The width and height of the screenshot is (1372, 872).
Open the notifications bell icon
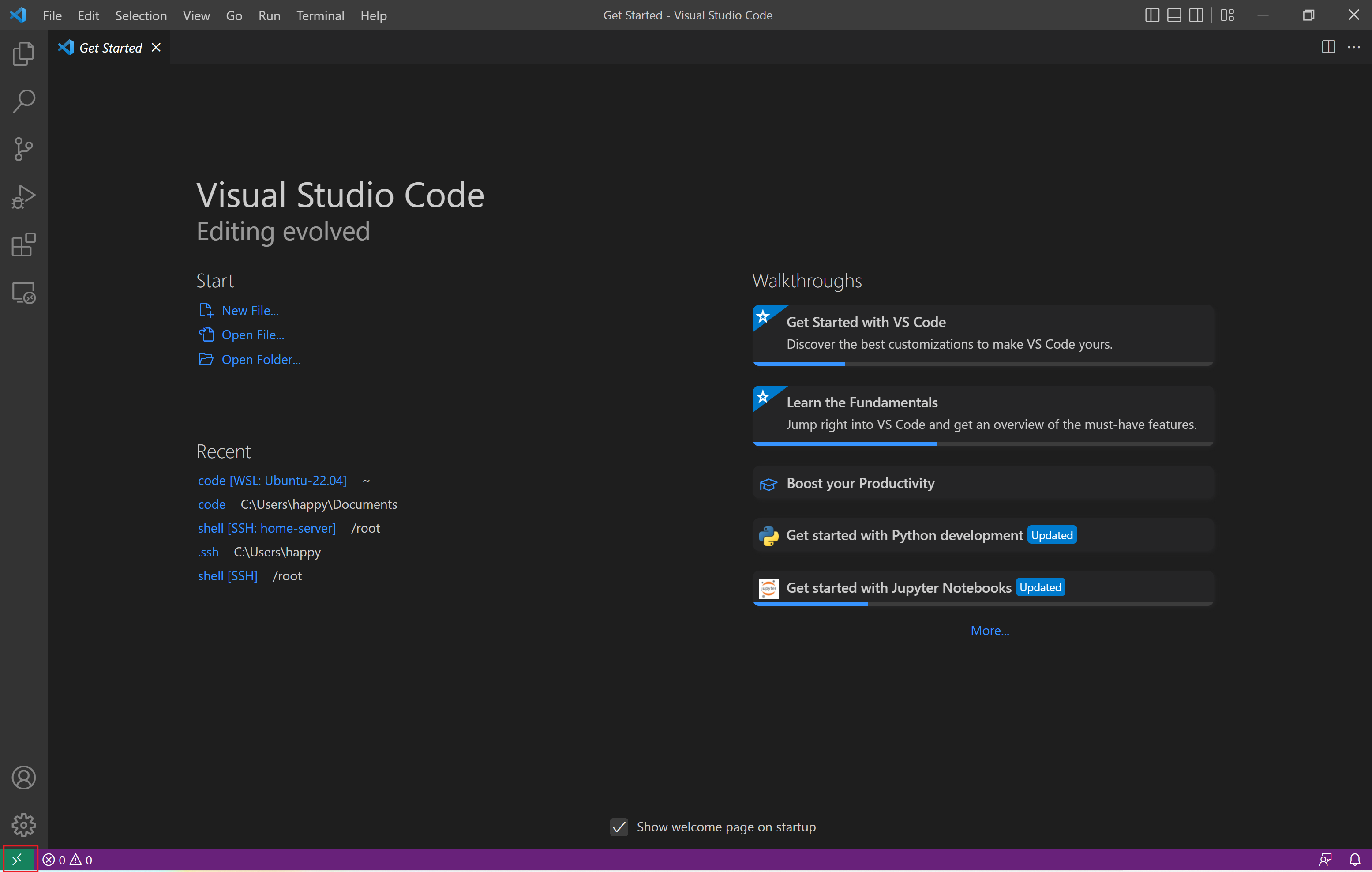pyautogui.click(x=1355, y=860)
